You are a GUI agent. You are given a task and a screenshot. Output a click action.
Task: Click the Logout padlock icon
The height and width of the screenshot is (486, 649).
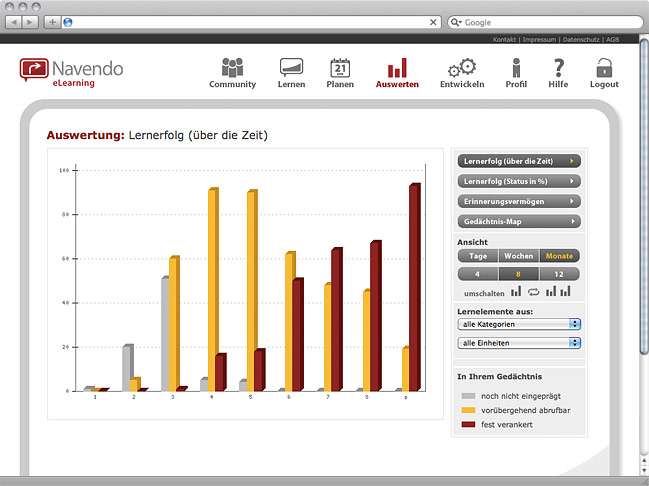click(x=604, y=68)
